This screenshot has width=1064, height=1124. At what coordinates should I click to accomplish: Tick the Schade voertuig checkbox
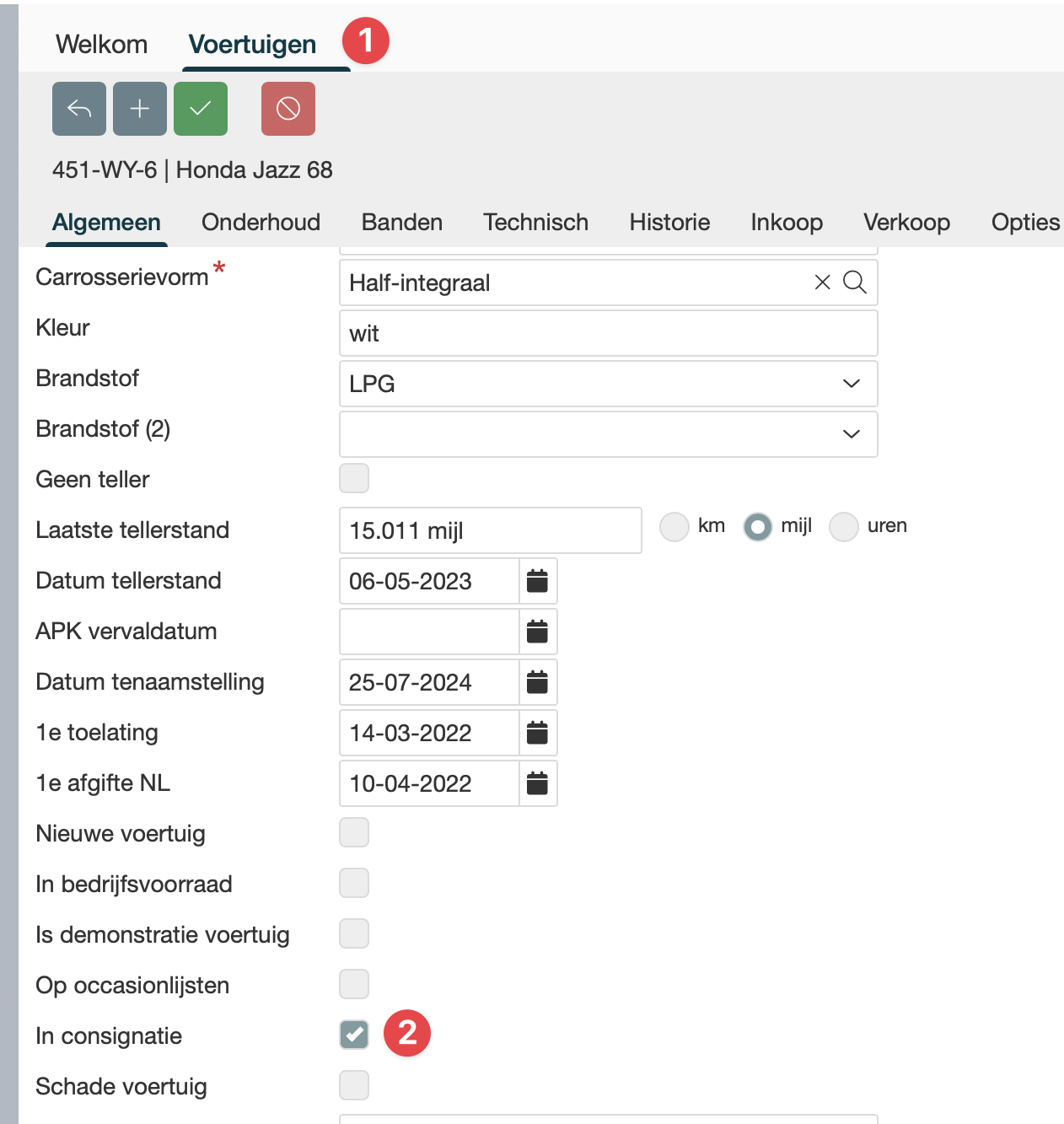pos(354,1085)
